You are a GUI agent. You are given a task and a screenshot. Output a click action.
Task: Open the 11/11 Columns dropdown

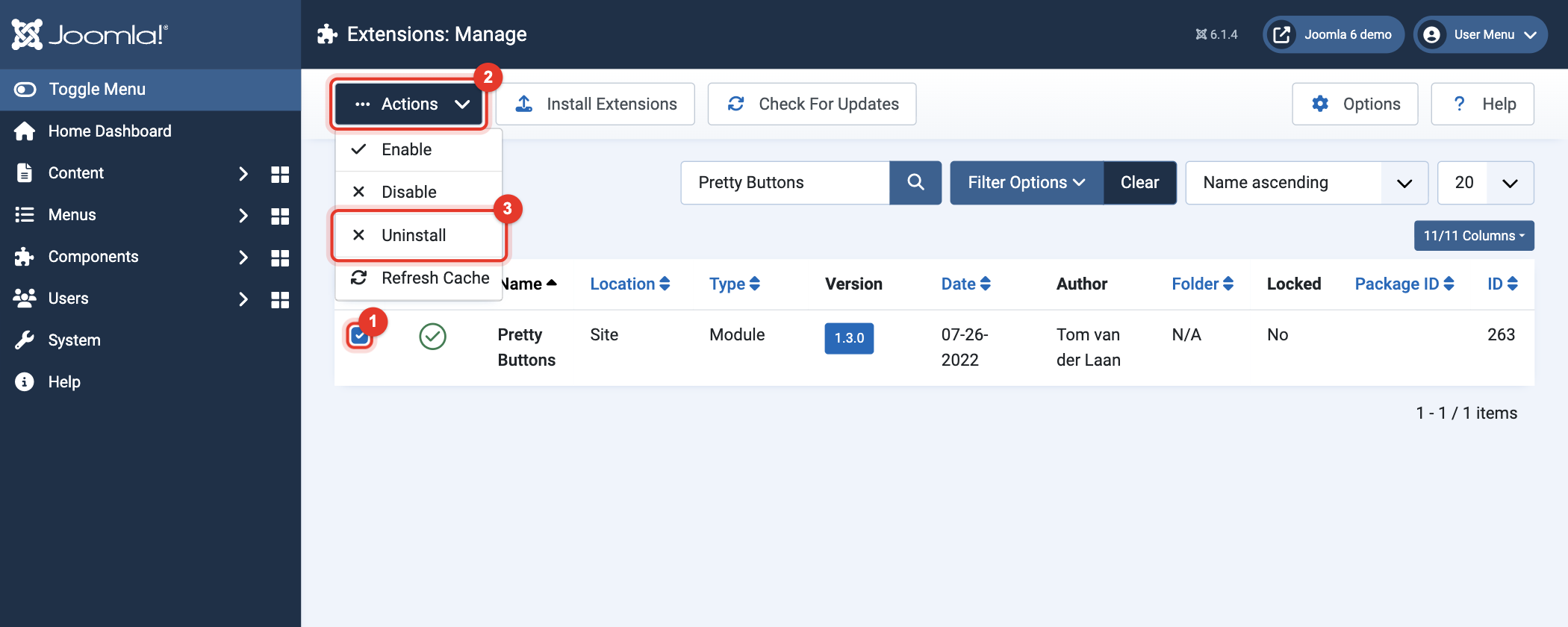point(1474,236)
